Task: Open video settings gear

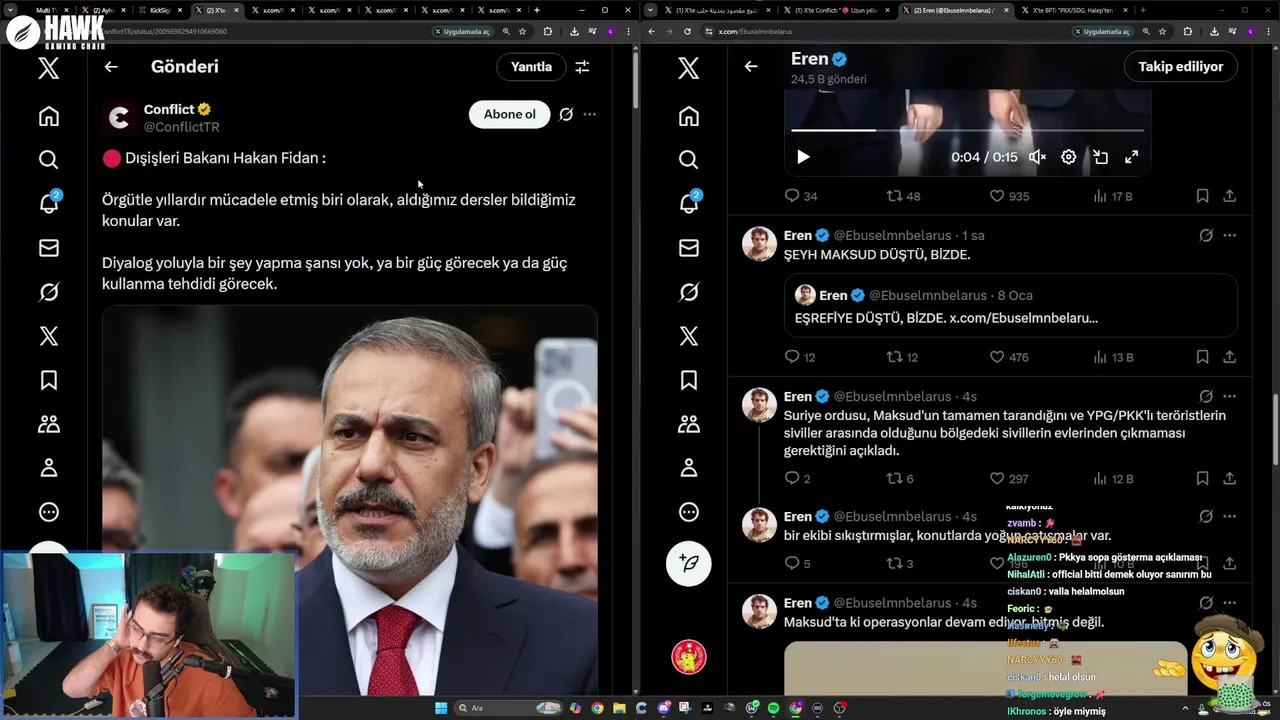Action: tap(1068, 157)
